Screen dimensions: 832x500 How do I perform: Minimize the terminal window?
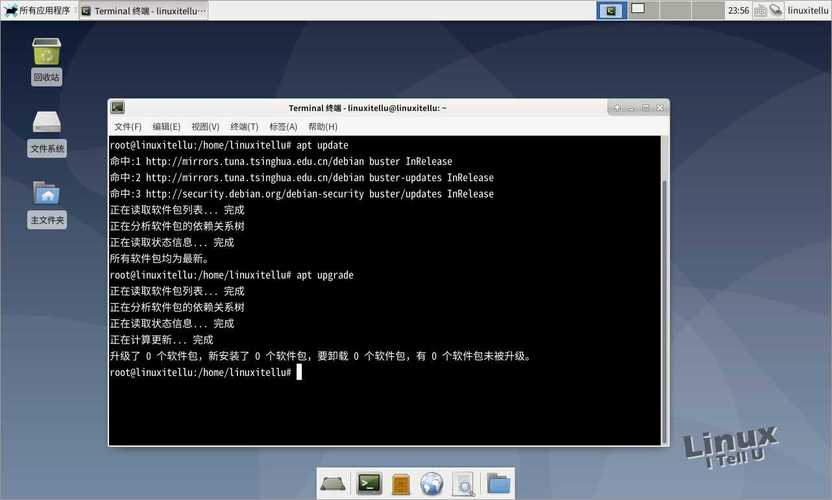tap(631, 108)
